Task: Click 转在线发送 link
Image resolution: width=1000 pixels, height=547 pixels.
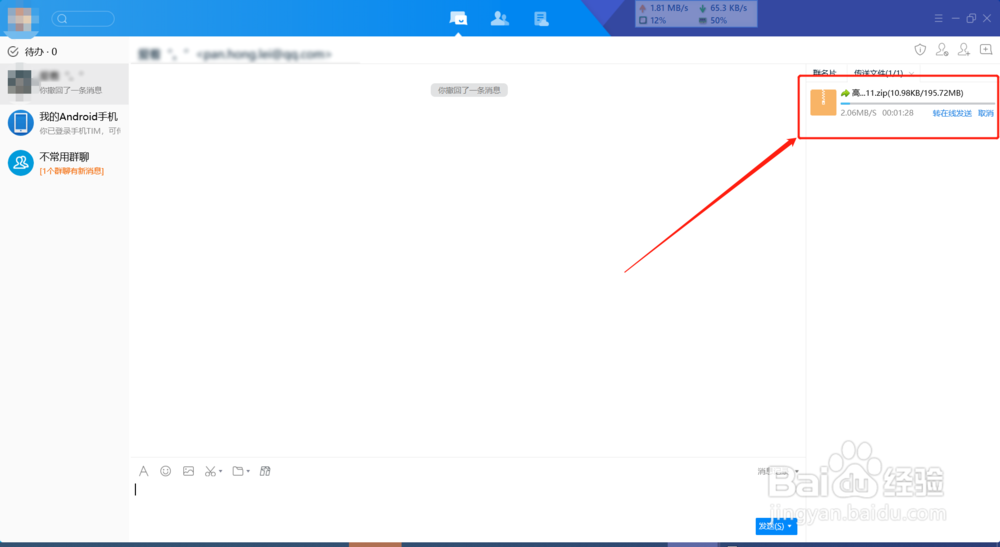Action: (x=952, y=113)
